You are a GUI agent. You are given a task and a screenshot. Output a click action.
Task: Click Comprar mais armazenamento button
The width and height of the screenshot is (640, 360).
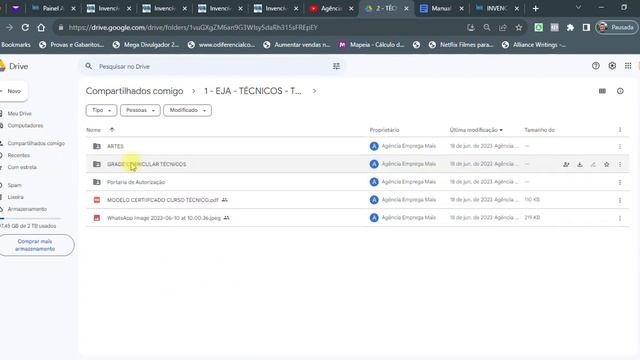35,245
